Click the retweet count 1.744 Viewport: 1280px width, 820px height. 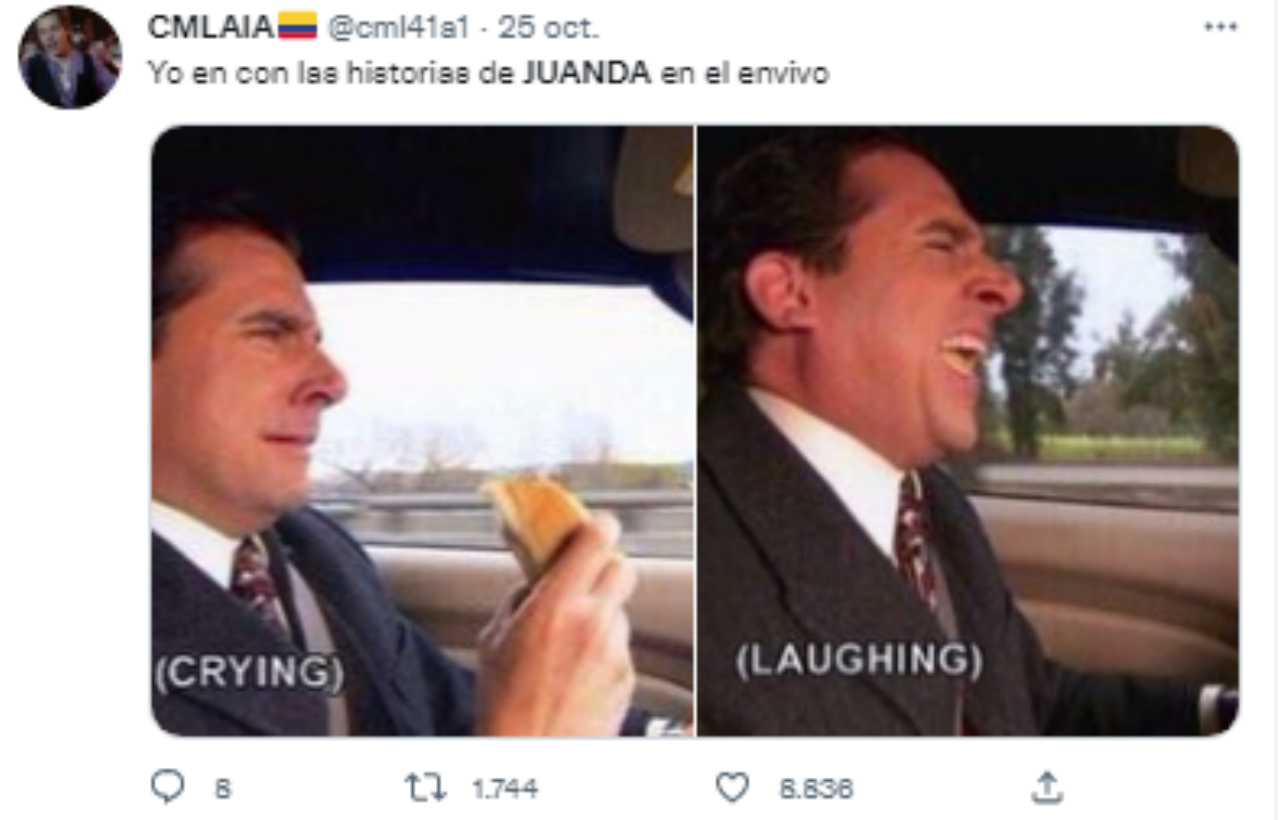point(504,789)
